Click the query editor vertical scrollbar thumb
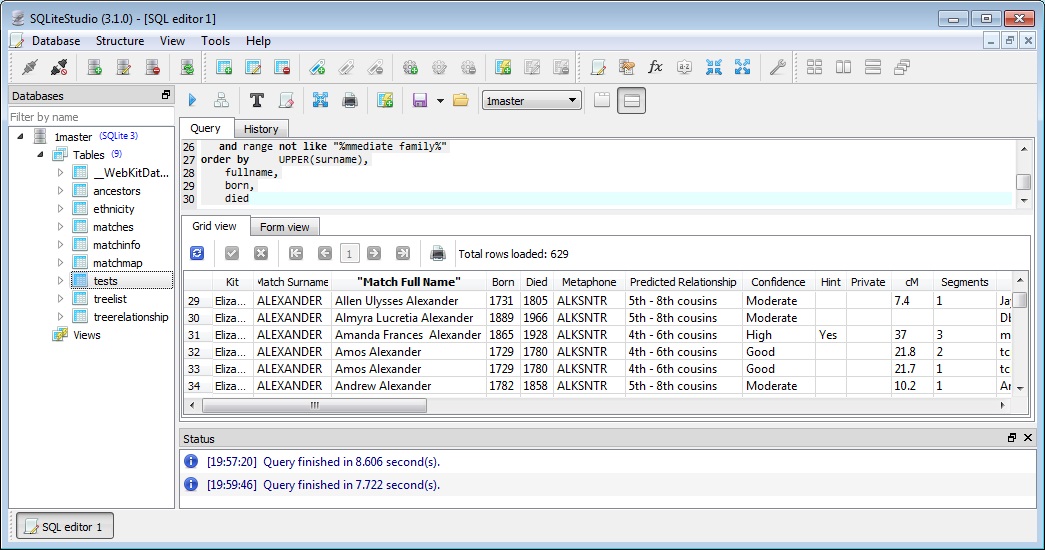The width and height of the screenshot is (1045, 550). [x=1024, y=181]
